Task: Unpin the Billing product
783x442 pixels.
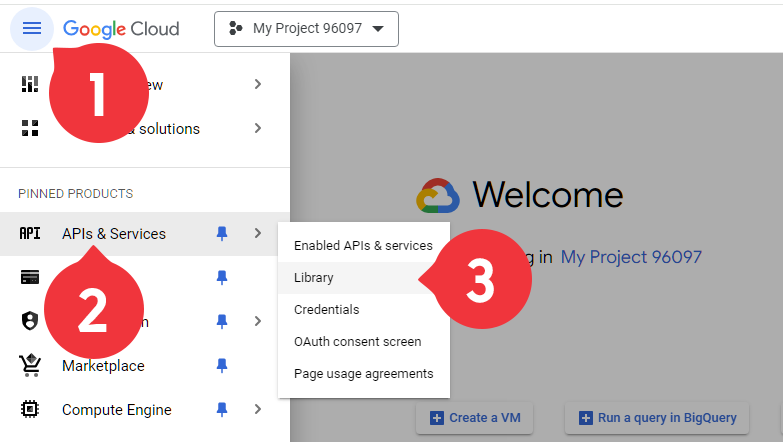Action: 222,277
